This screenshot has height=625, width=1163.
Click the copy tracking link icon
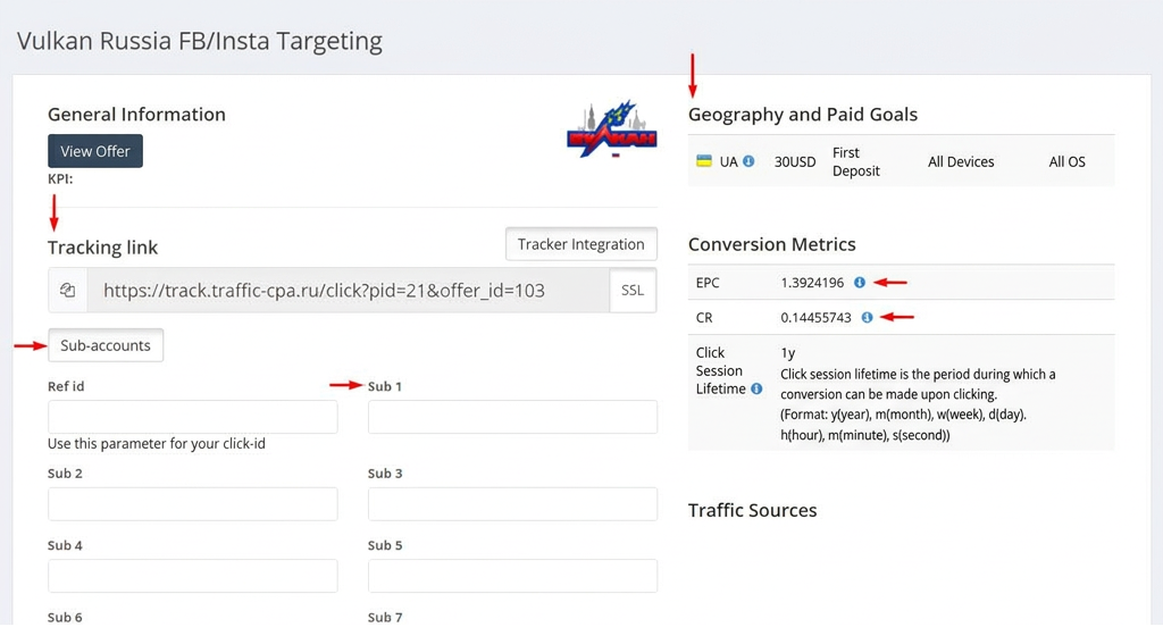point(67,290)
